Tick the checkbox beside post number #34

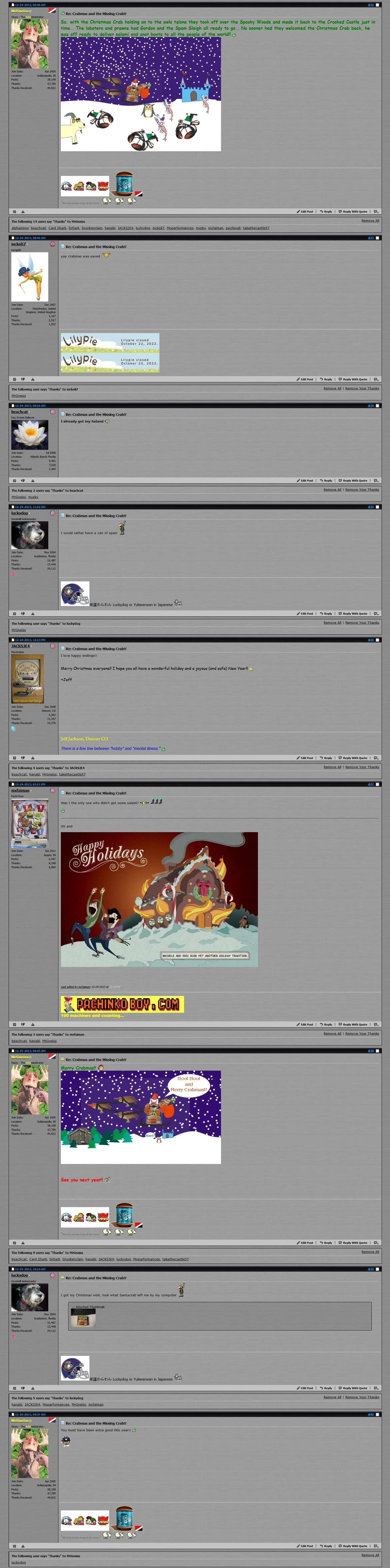377,405
